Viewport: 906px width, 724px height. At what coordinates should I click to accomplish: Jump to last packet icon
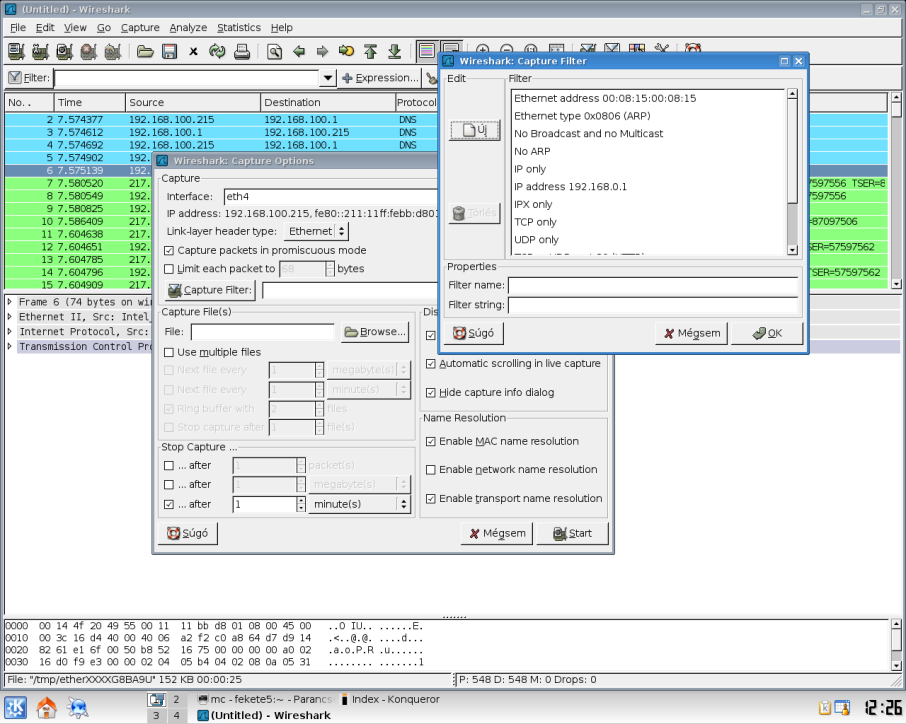point(395,51)
